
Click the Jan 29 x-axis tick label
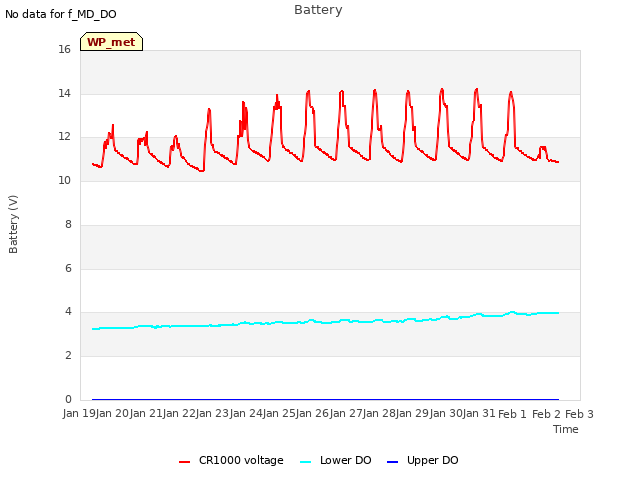coord(413,413)
